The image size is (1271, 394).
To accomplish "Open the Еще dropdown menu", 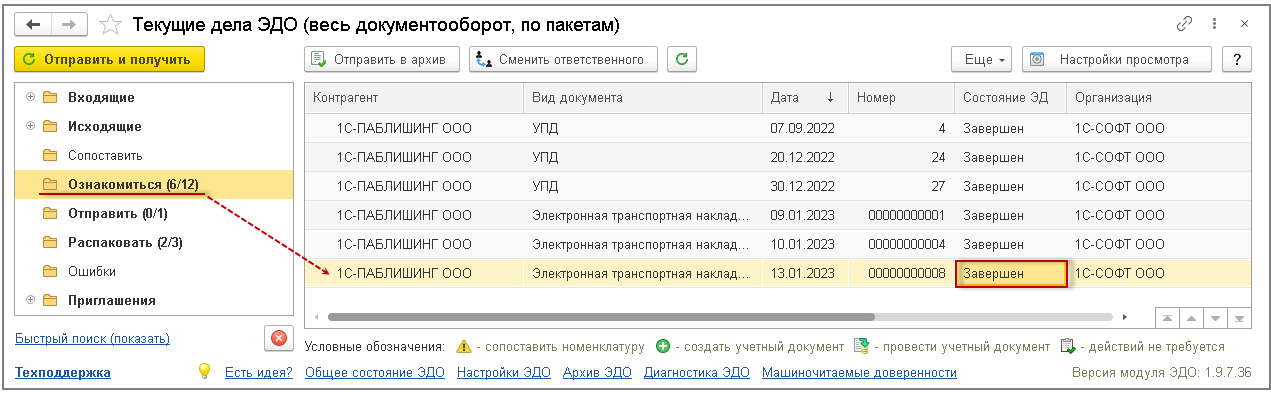I will (982, 59).
